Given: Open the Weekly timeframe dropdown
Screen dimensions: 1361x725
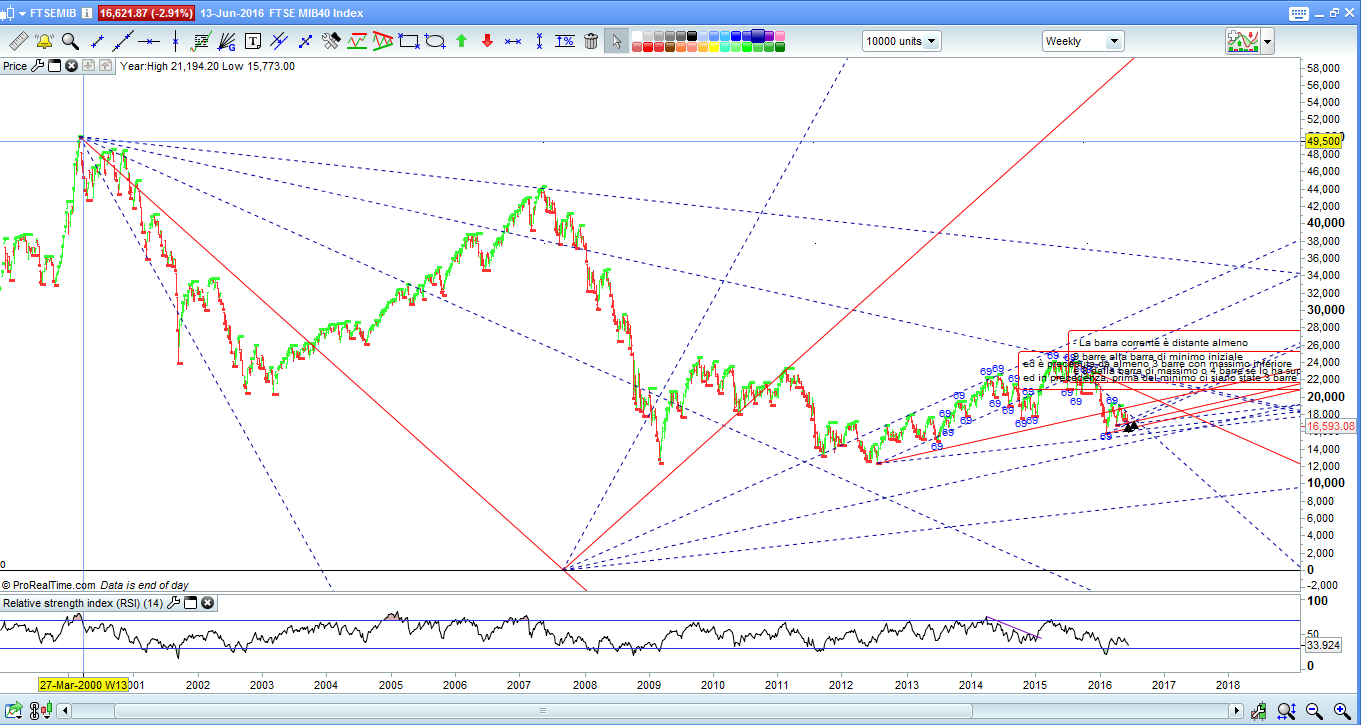Looking at the screenshot, I should pyautogui.click(x=1083, y=41).
